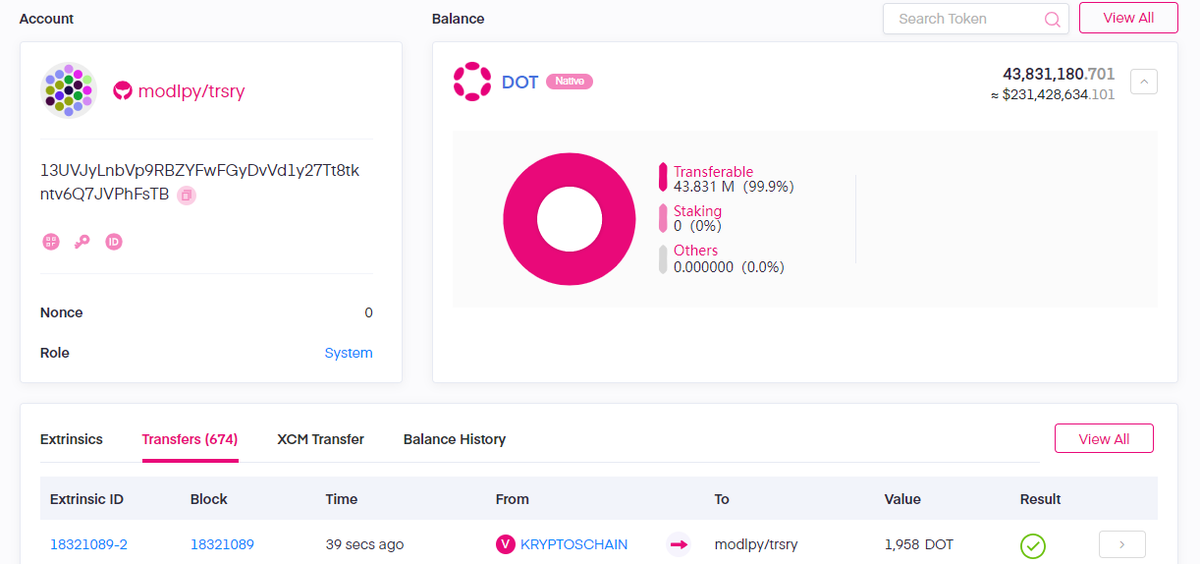Click the KRYPTOSCHAIN verified avatar icon
Screen dimensions: 1200x564
505,545
